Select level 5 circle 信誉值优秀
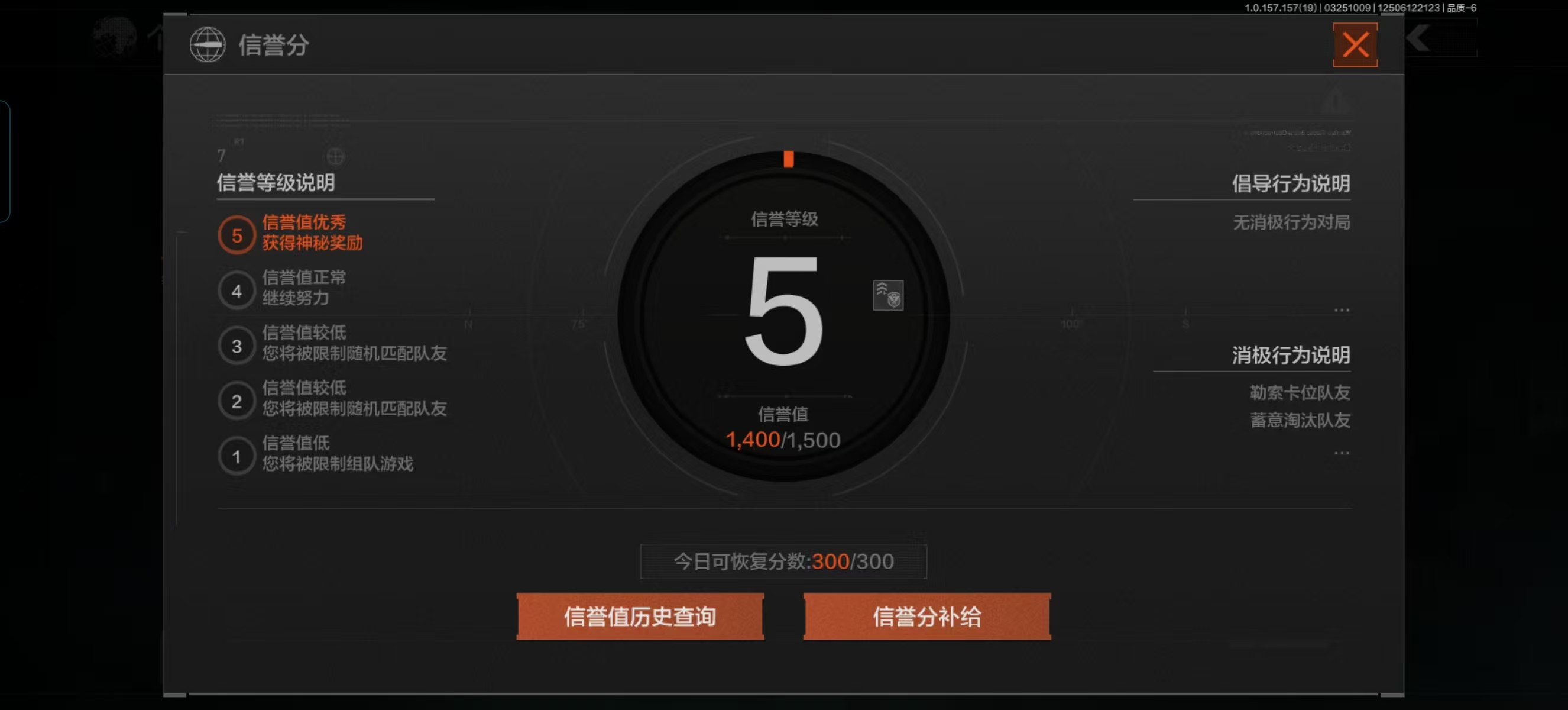1568x710 pixels. 237,235
